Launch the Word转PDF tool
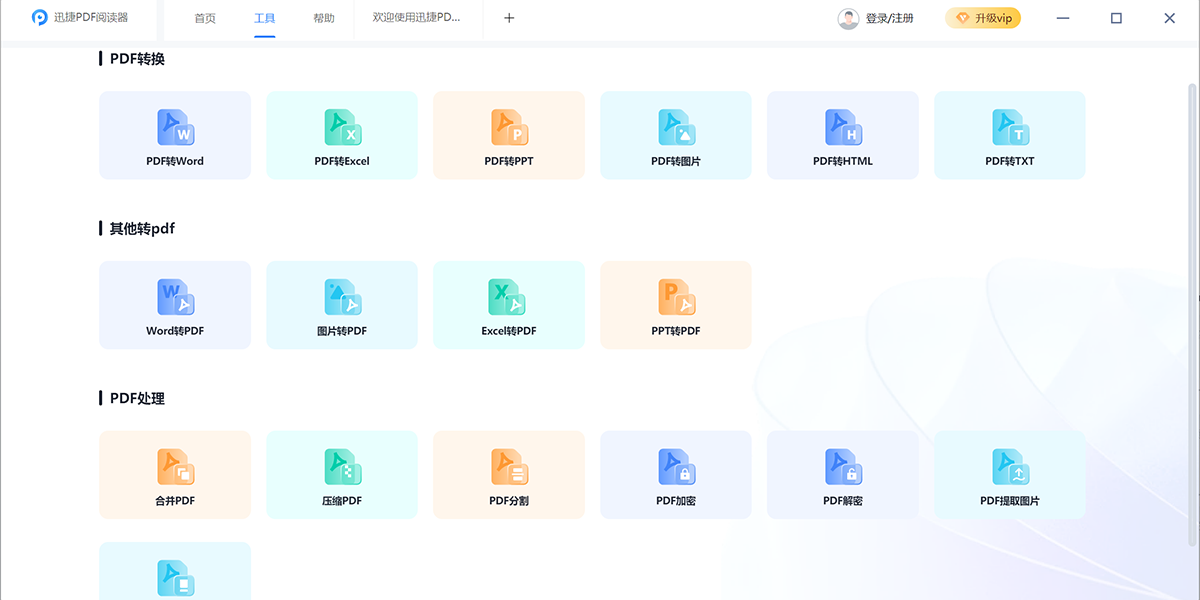1200x600 pixels. [x=174, y=305]
